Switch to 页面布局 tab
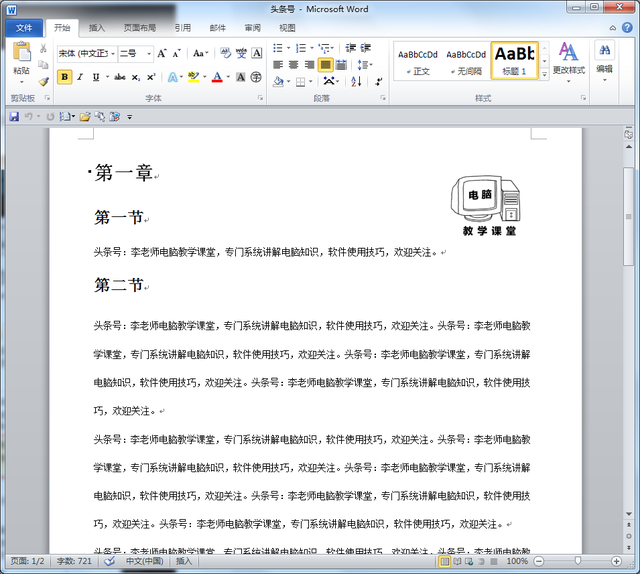 coord(140,28)
